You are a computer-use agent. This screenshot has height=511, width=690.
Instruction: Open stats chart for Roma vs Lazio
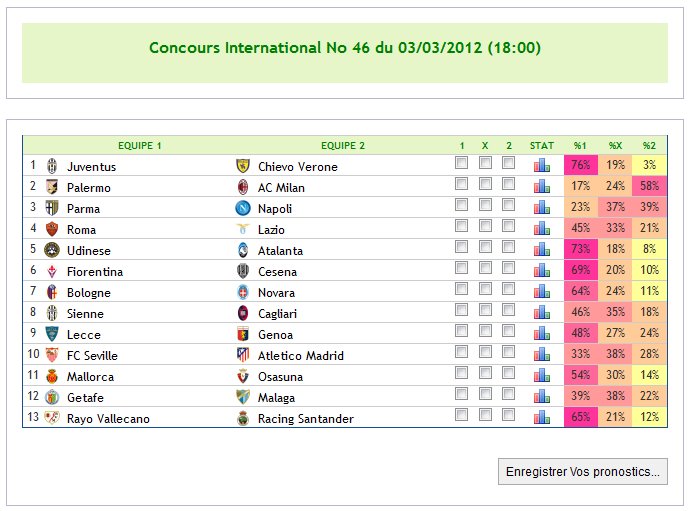click(541, 228)
